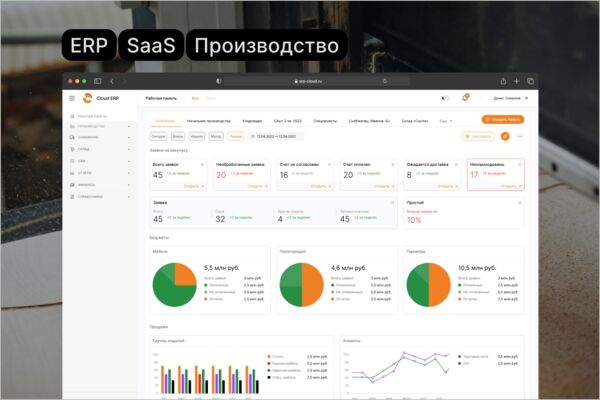The height and width of the screenshot is (400, 600).
Task: Expand the Производство sidebar section arrow
Action: click(x=129, y=126)
